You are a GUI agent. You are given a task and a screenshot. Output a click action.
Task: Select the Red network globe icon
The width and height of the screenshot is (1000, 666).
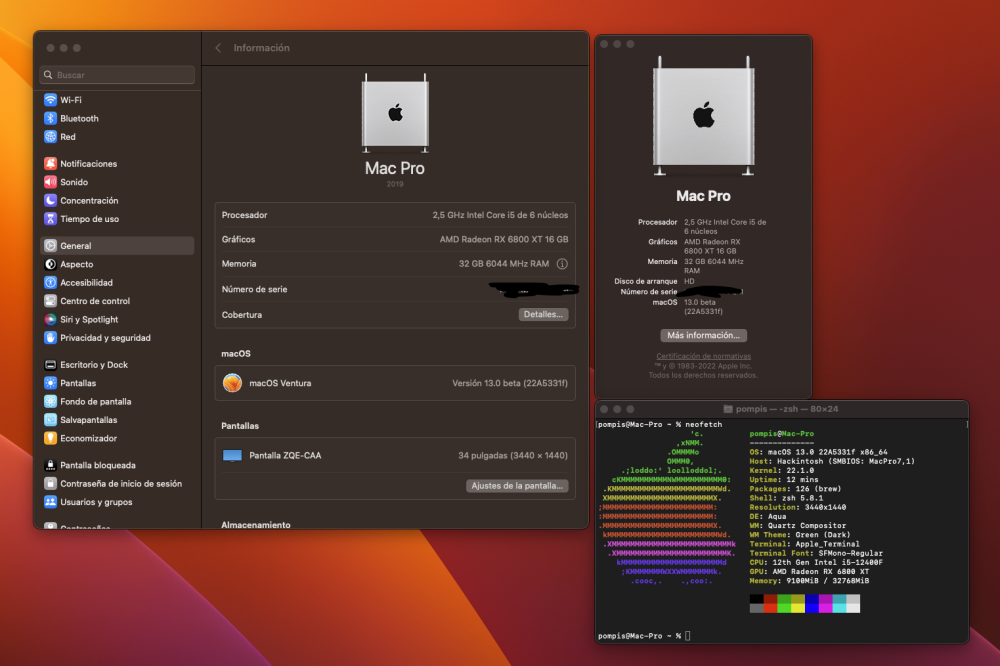(x=50, y=137)
